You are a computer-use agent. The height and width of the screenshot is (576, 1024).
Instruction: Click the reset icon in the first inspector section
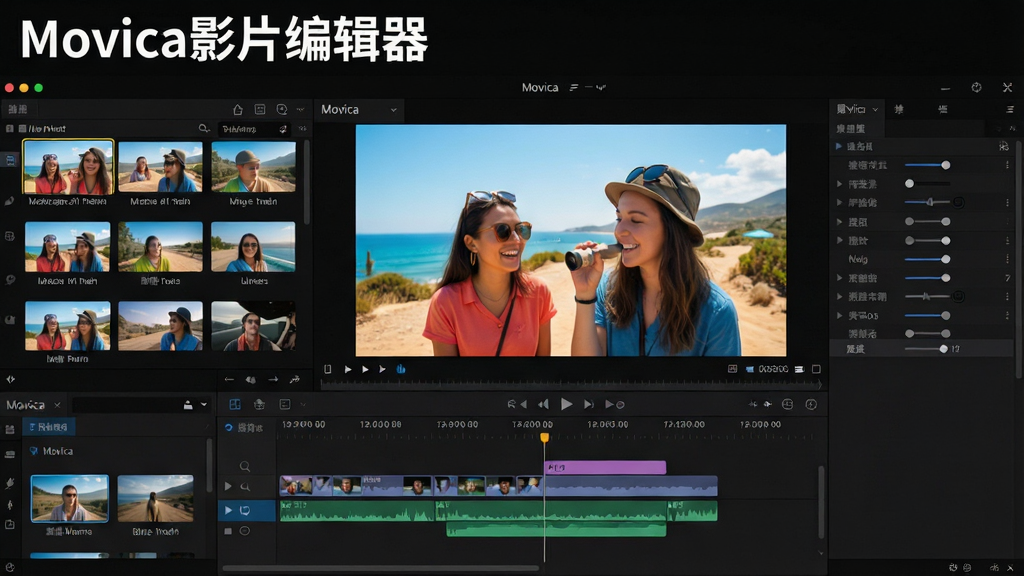click(x=1004, y=146)
